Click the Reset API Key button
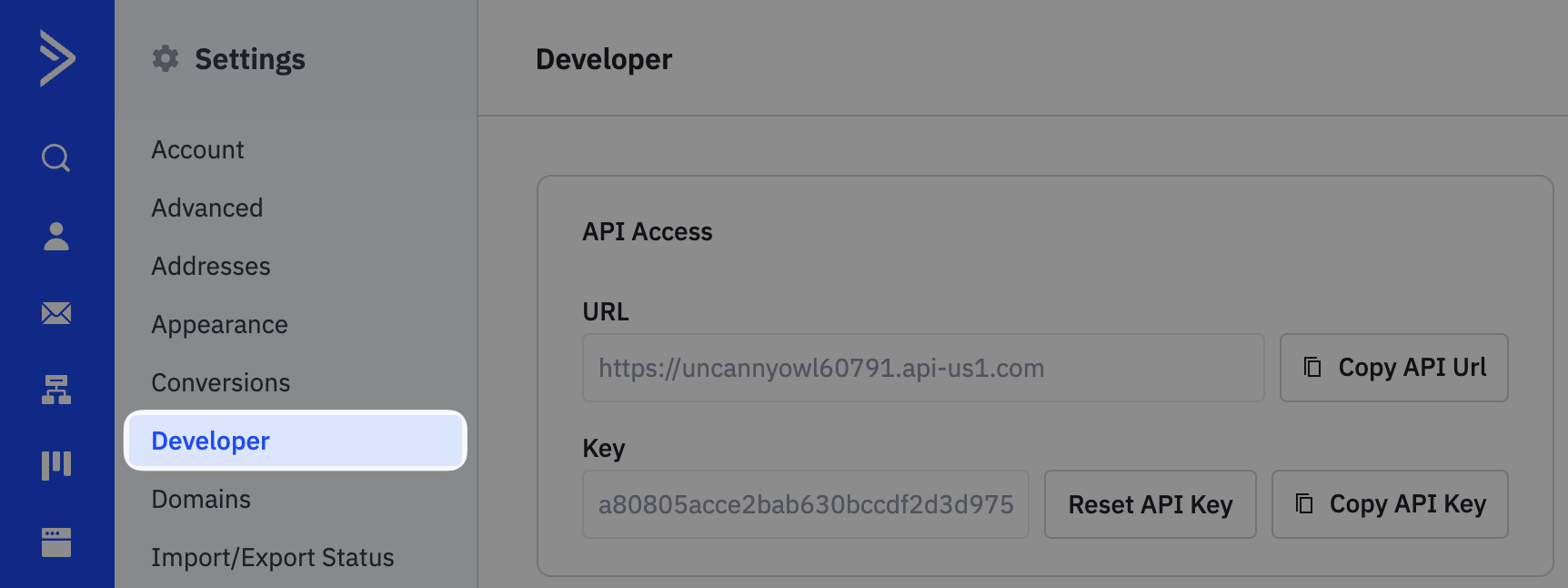 [x=1150, y=504]
